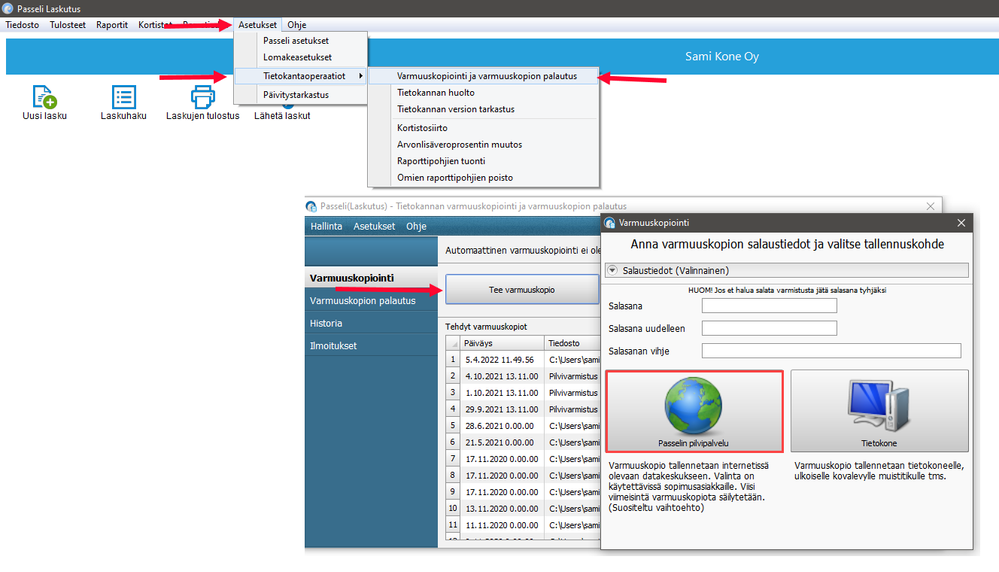Sort by Tiedosto column header

click(572, 343)
